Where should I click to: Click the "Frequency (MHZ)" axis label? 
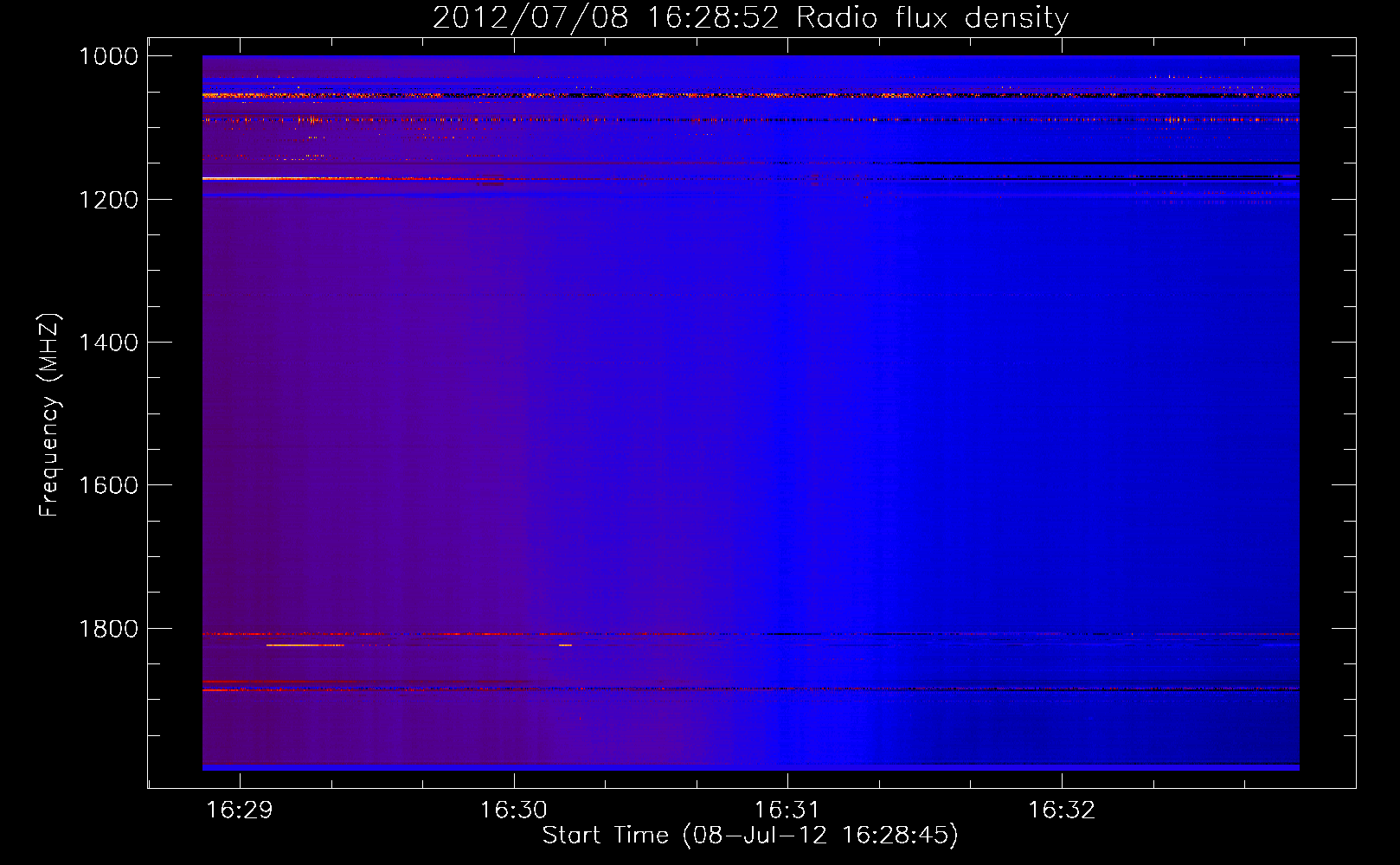tap(50, 415)
